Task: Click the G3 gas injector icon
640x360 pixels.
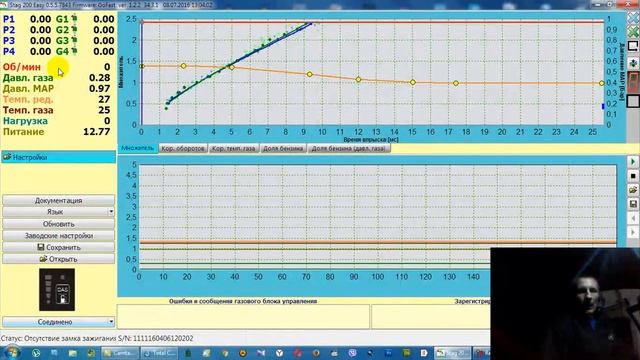Action: pos(74,40)
